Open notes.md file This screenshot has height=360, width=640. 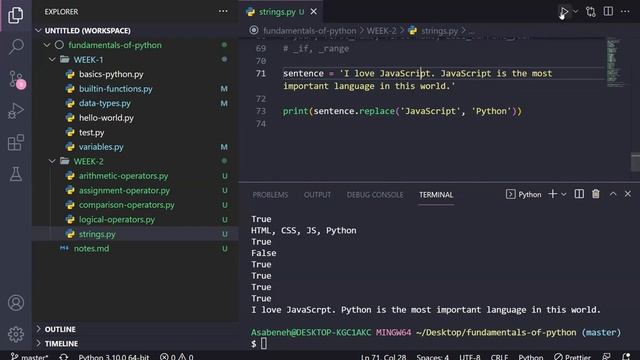click(x=91, y=249)
